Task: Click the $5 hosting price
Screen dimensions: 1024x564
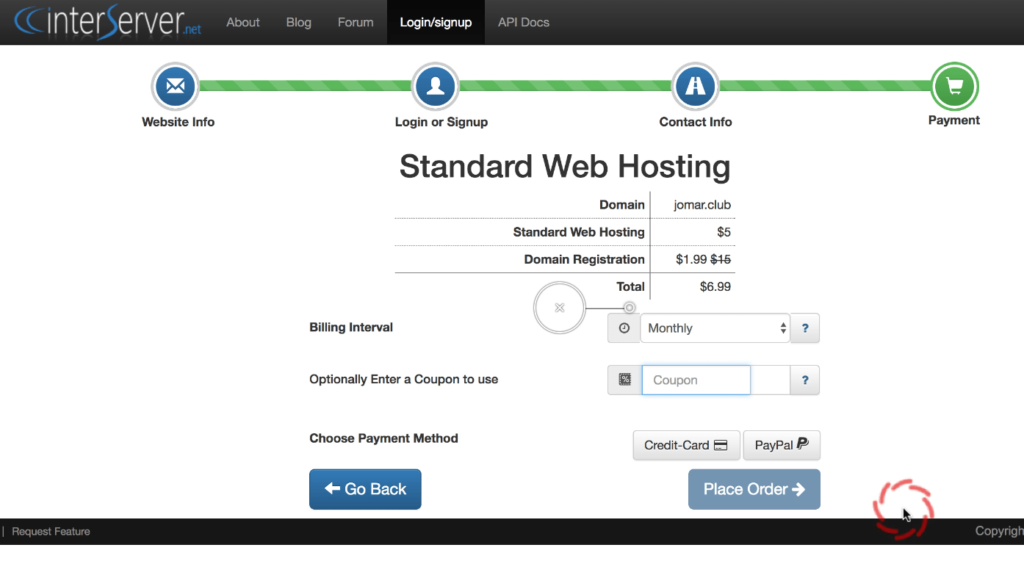Action: point(724,232)
